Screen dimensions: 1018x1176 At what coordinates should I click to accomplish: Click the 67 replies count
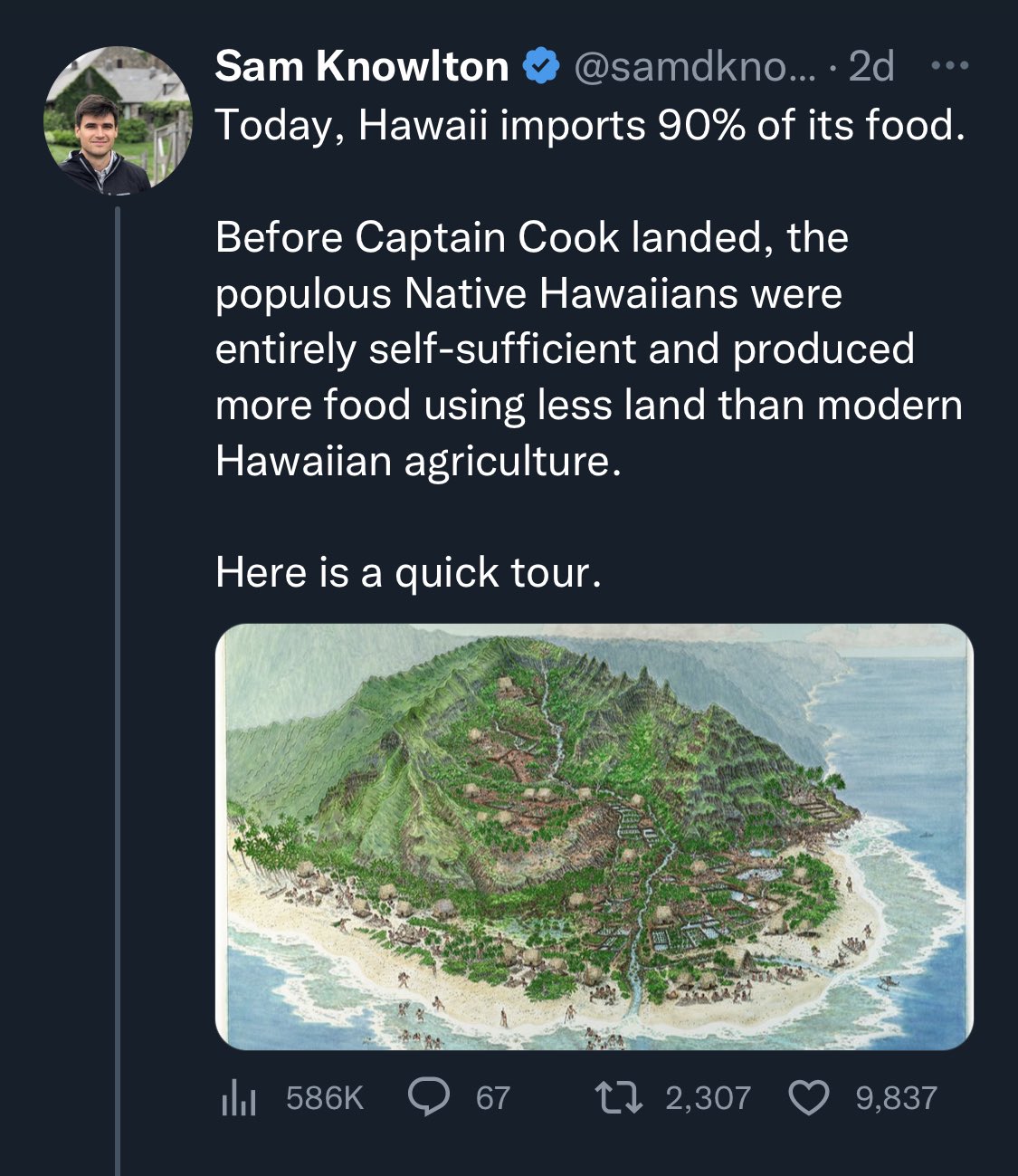tap(493, 1098)
